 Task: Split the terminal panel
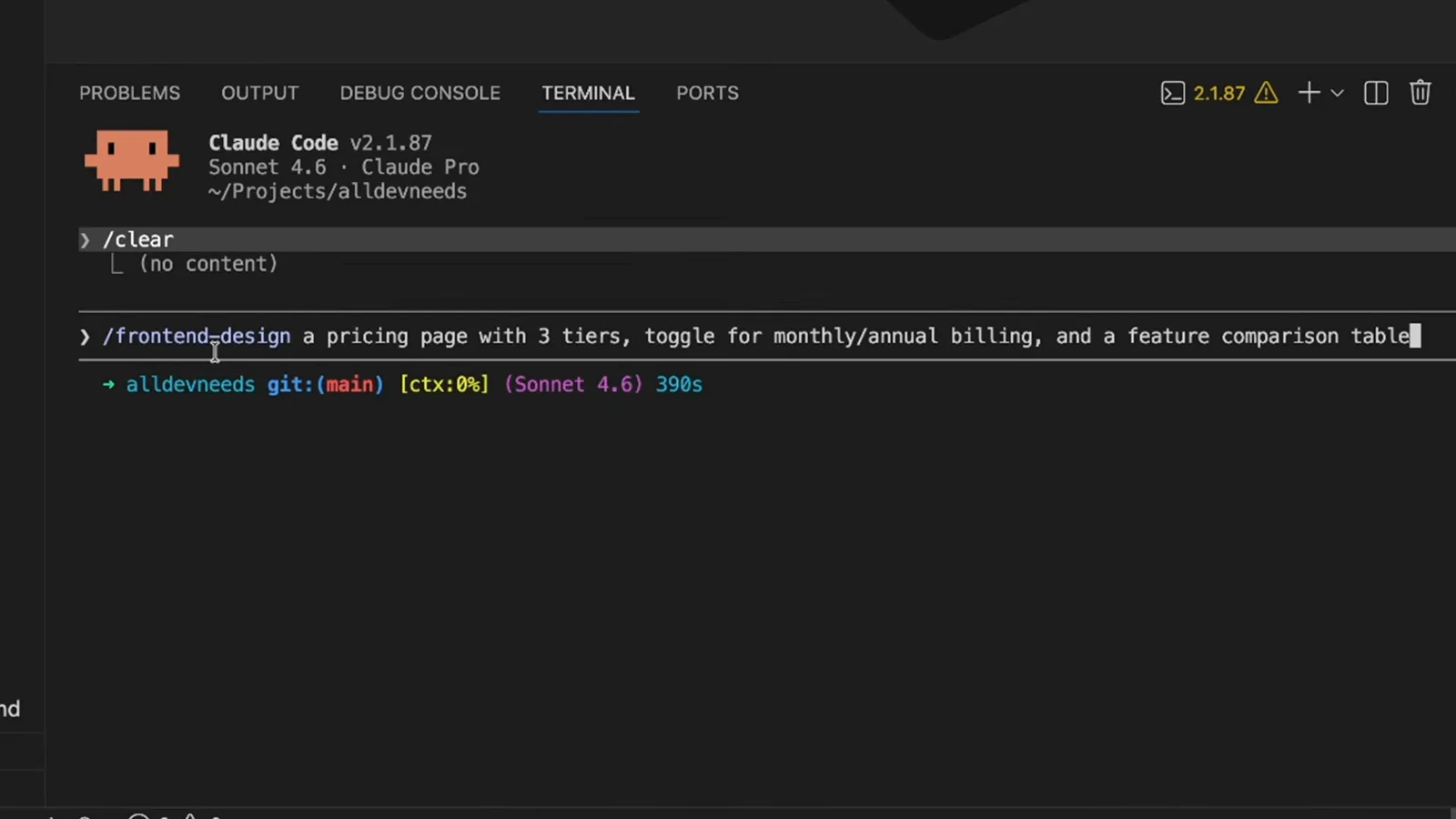click(x=1376, y=93)
